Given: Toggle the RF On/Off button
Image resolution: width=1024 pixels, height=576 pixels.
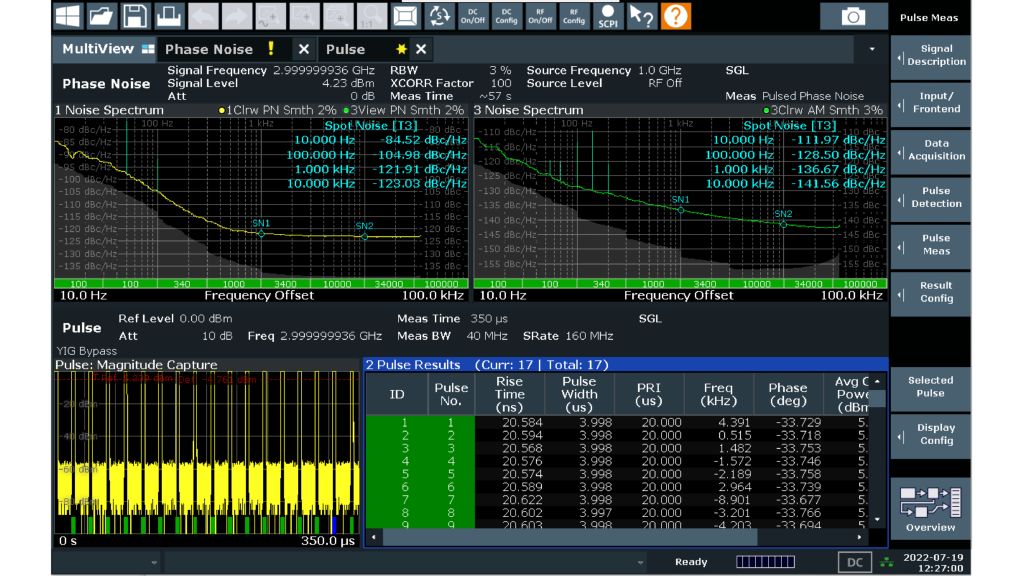Looking at the screenshot, I should click(540, 16).
